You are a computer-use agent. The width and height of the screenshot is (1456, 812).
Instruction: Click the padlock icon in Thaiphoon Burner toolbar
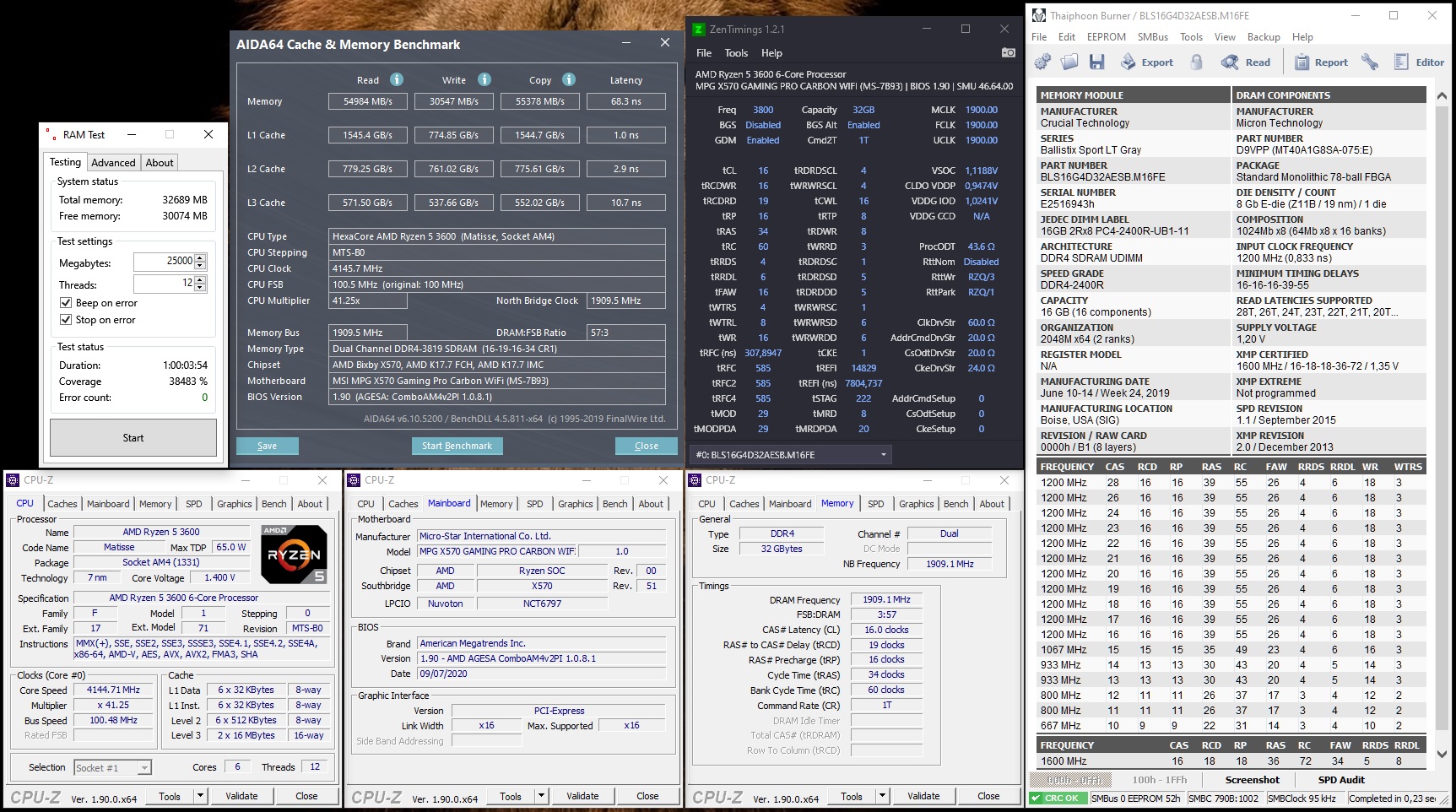1196,62
